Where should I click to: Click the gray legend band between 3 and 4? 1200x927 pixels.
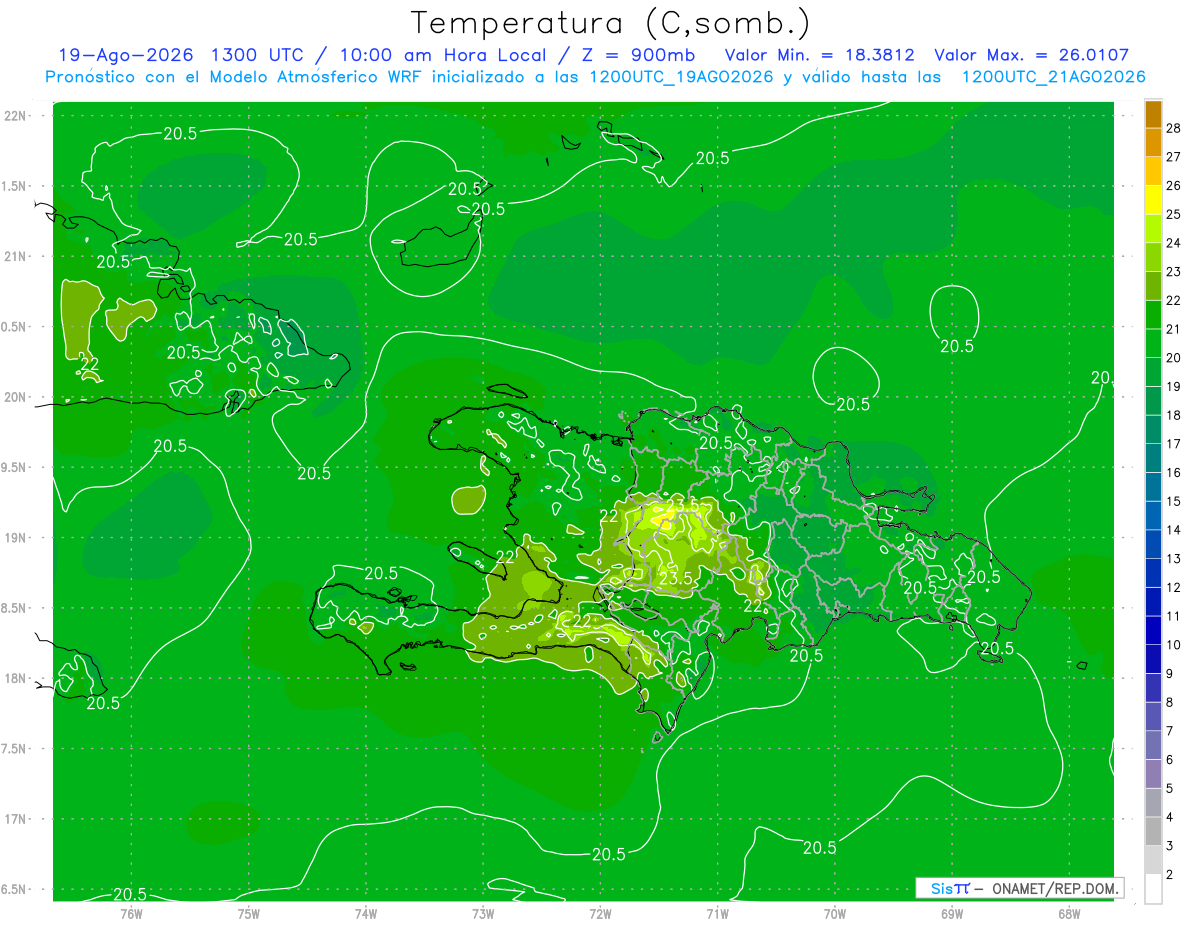point(1153,832)
